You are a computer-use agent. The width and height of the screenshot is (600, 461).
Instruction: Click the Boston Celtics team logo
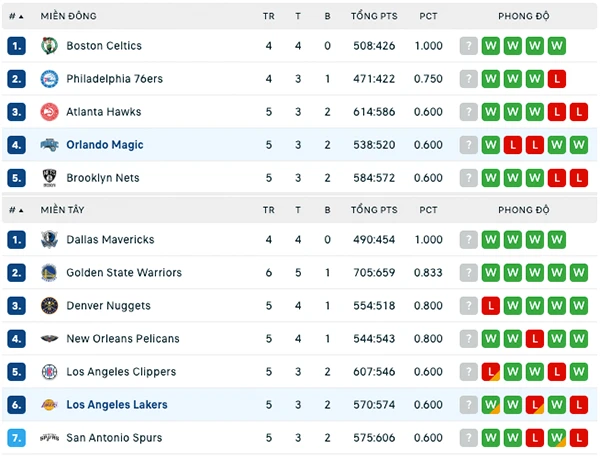pyautogui.click(x=49, y=46)
